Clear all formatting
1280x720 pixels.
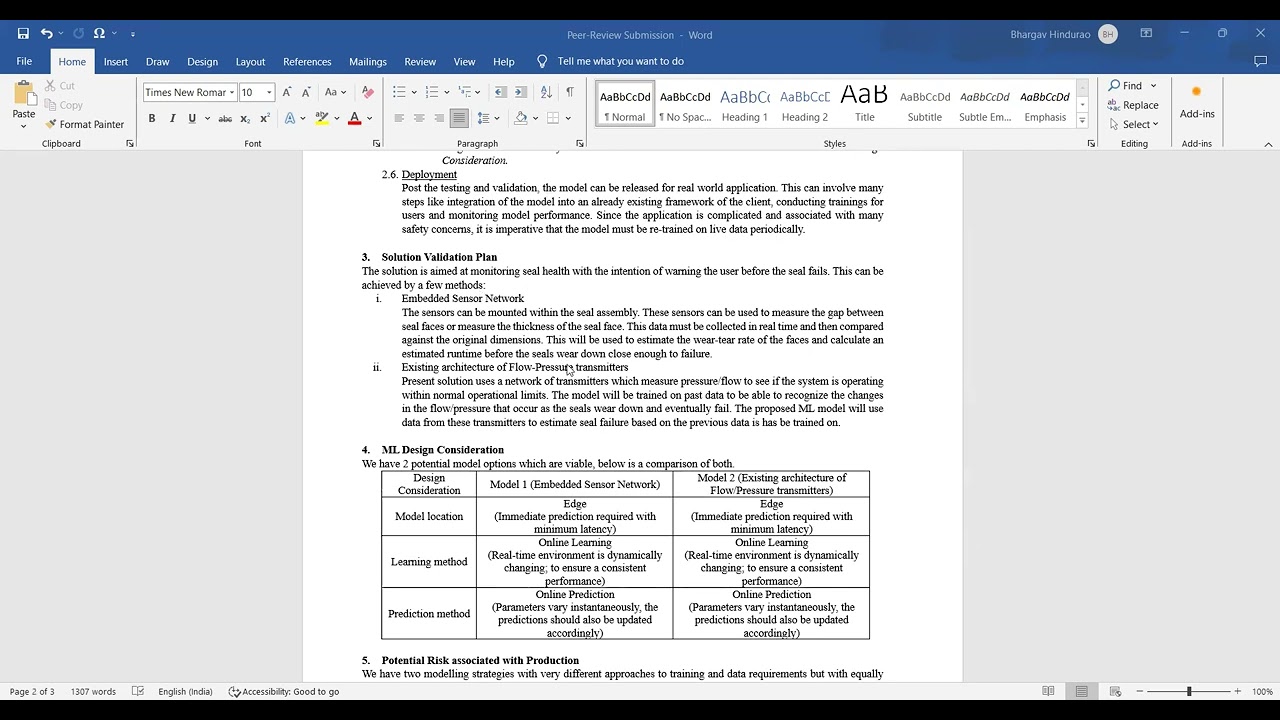click(367, 92)
